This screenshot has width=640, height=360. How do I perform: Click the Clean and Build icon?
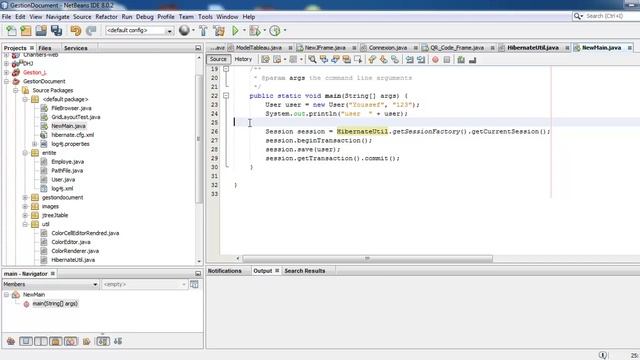pos(219,31)
